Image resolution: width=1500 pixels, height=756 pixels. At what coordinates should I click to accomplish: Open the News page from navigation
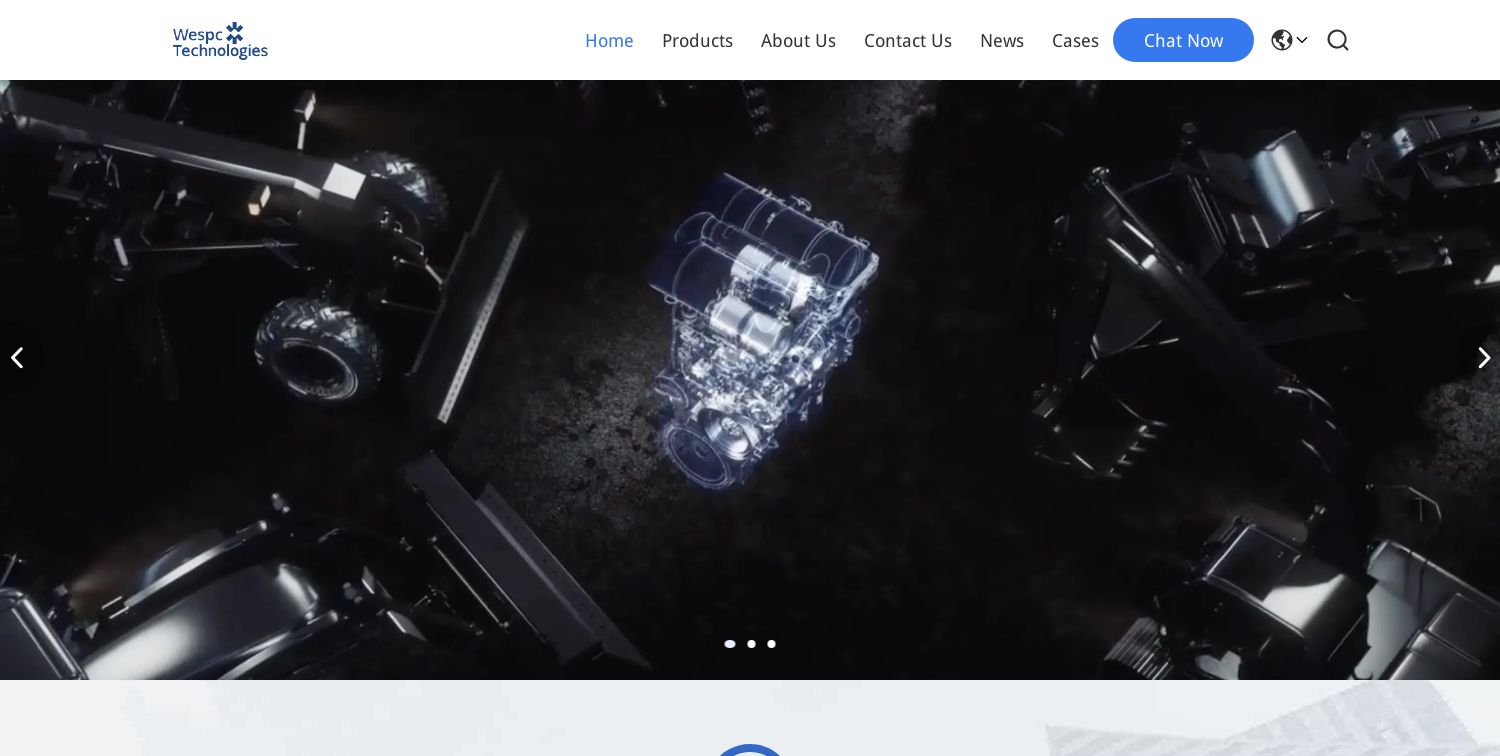pos(1002,40)
